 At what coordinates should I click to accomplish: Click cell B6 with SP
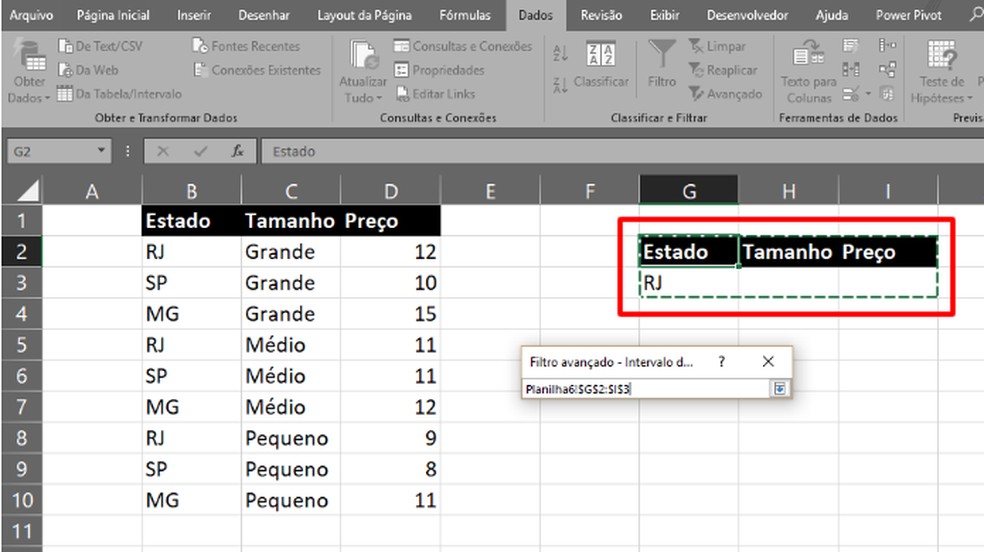tap(191, 376)
